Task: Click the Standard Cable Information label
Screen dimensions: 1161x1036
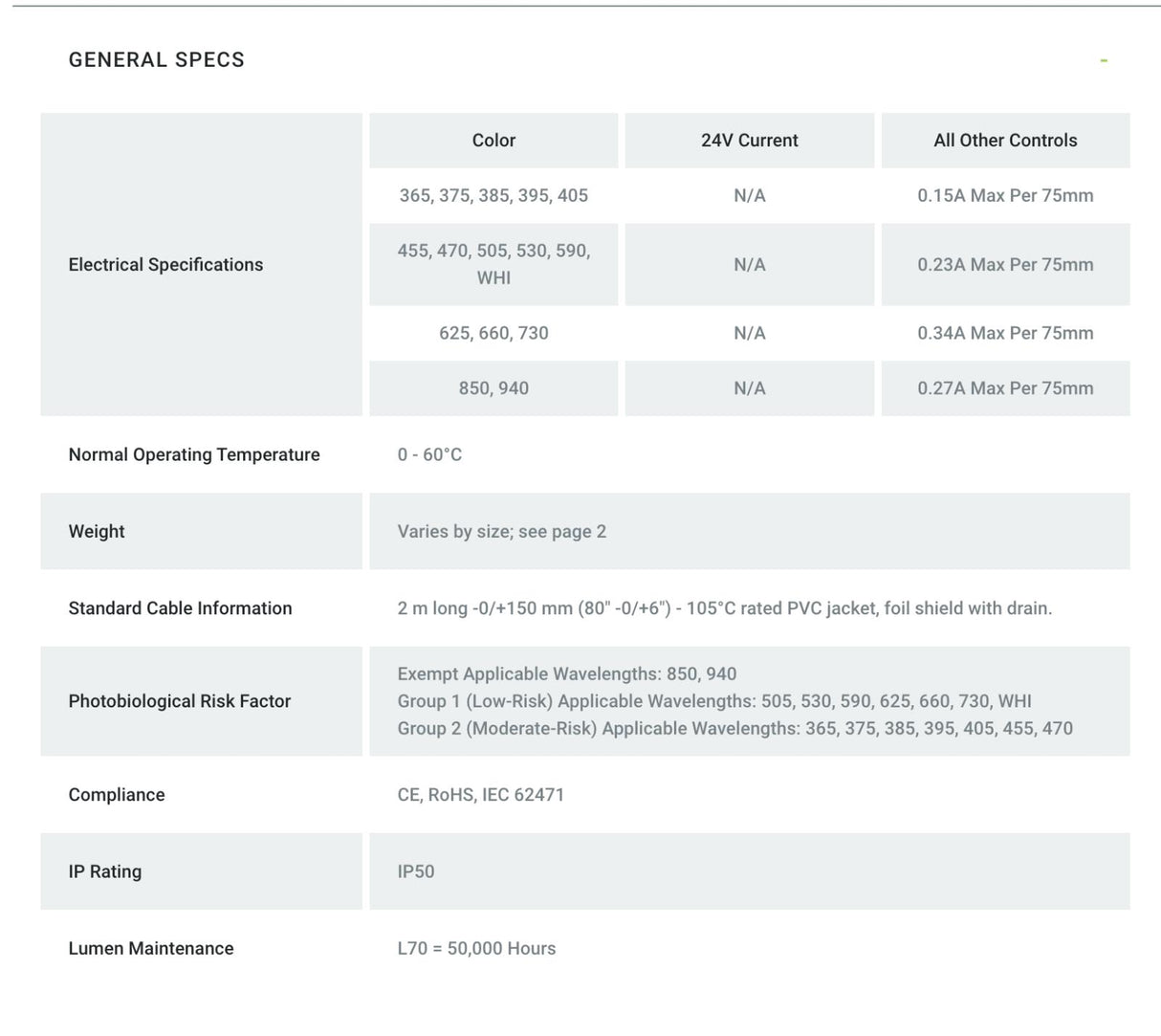Action: click(180, 608)
